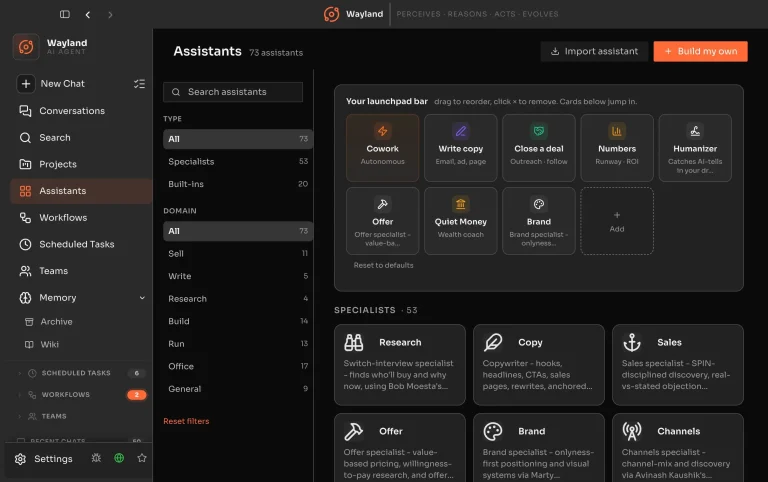Screen dimensions: 768x482
Task: Click Build my own button
Action: coord(700,51)
